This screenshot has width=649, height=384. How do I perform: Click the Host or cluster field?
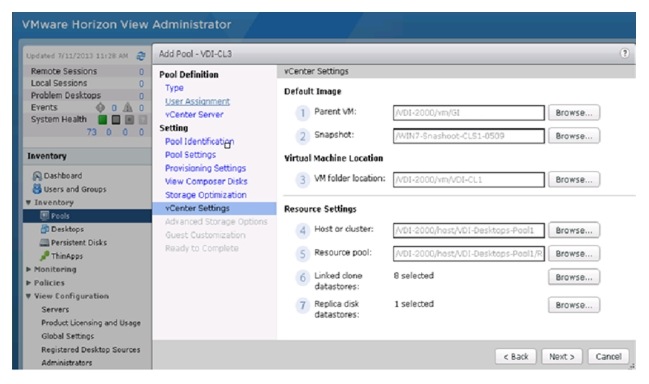pyautogui.click(x=469, y=230)
